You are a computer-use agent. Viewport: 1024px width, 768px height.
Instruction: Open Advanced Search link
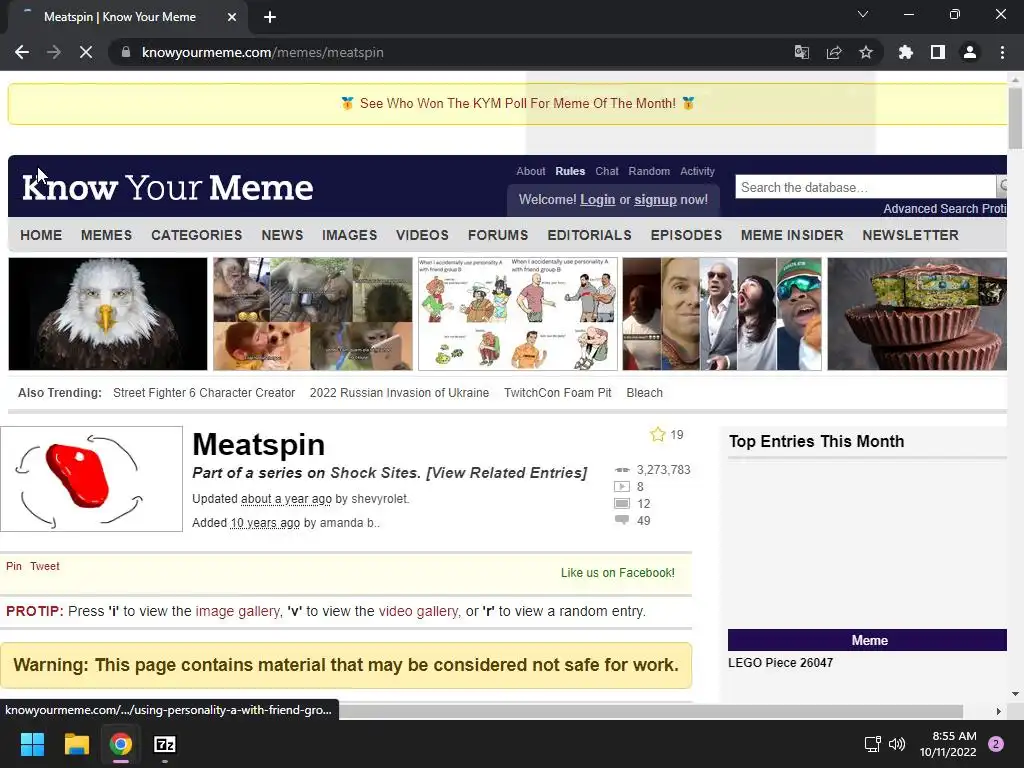(931, 209)
